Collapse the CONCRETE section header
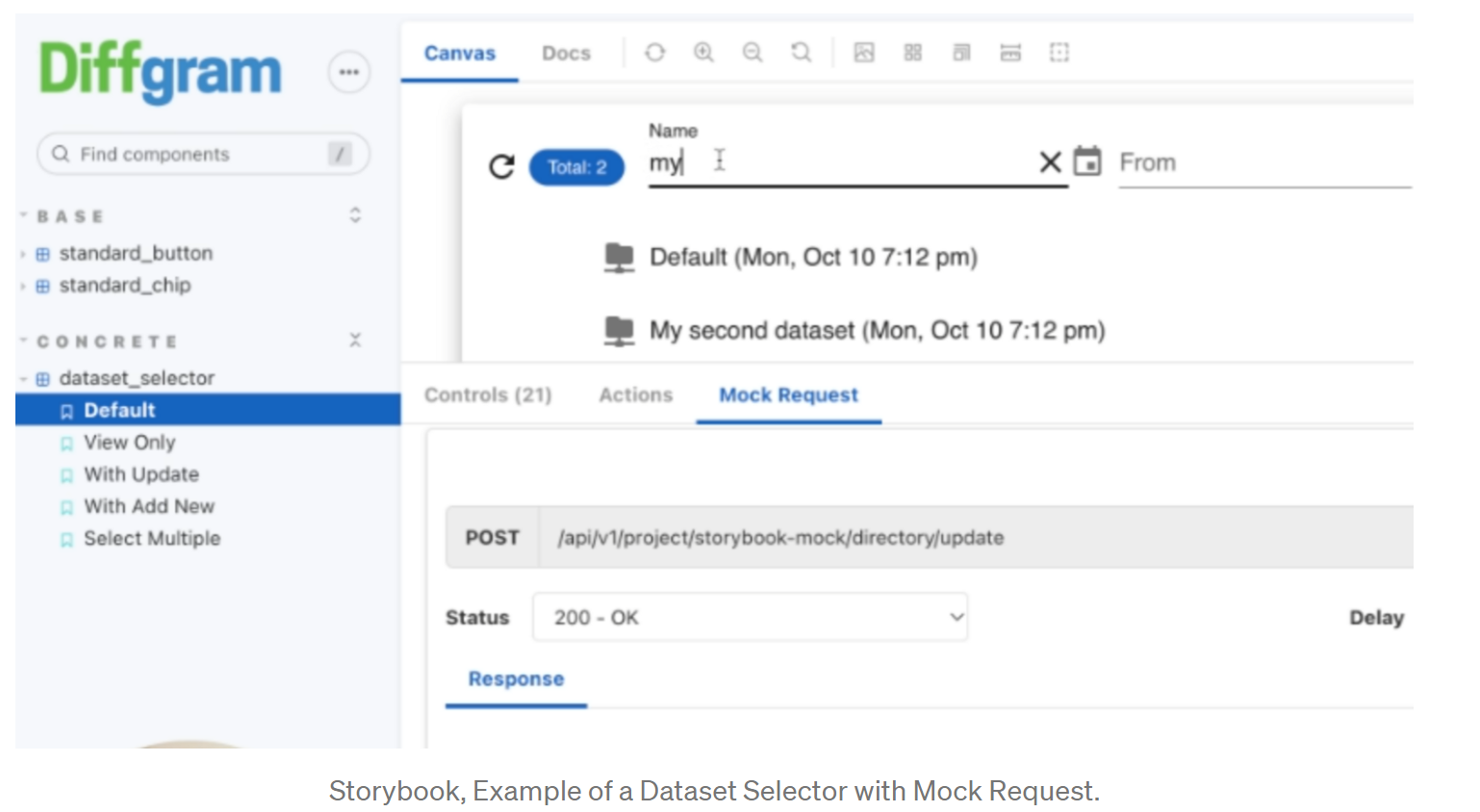The width and height of the screenshot is (1480, 812). [x=106, y=342]
